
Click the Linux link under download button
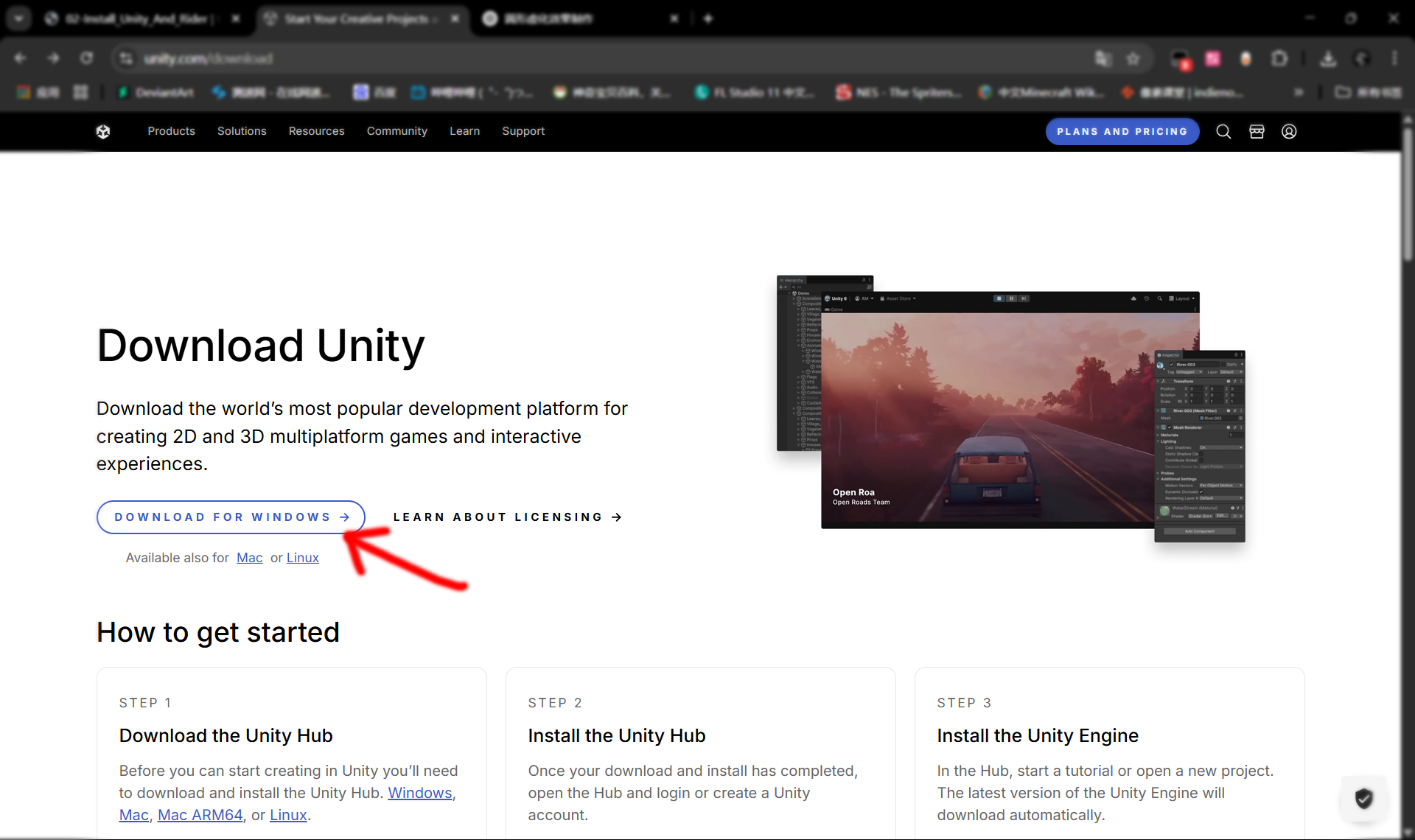[303, 558]
